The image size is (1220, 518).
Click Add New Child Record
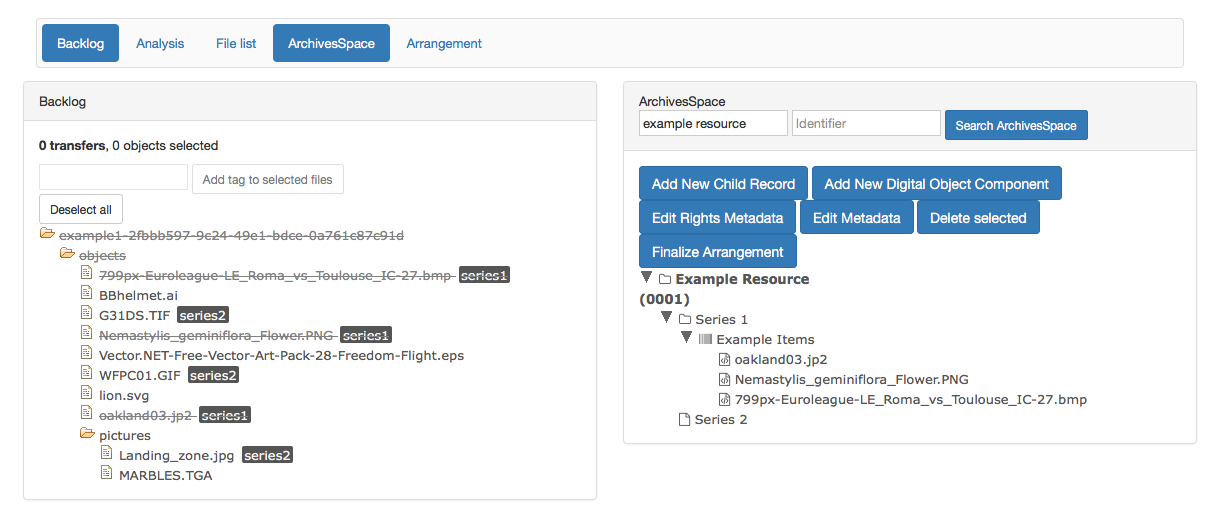pos(723,184)
